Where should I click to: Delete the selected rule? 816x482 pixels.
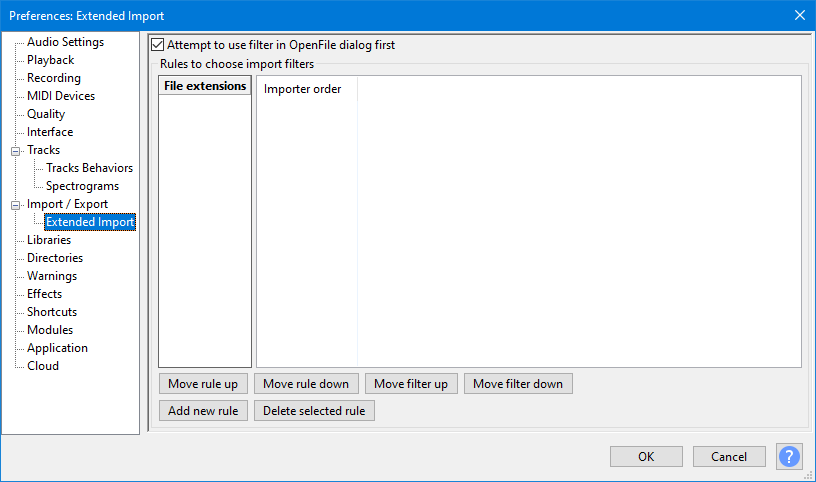coord(314,411)
